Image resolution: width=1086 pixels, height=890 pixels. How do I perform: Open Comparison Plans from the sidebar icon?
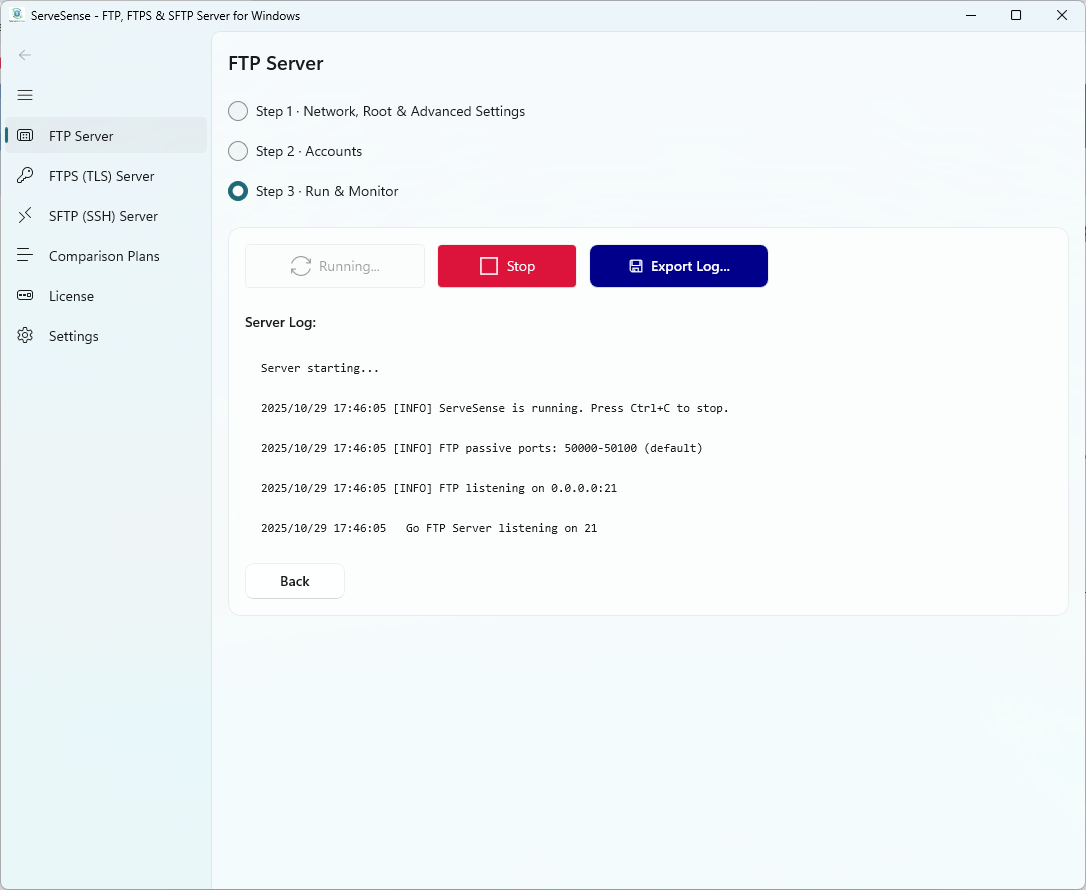click(24, 255)
